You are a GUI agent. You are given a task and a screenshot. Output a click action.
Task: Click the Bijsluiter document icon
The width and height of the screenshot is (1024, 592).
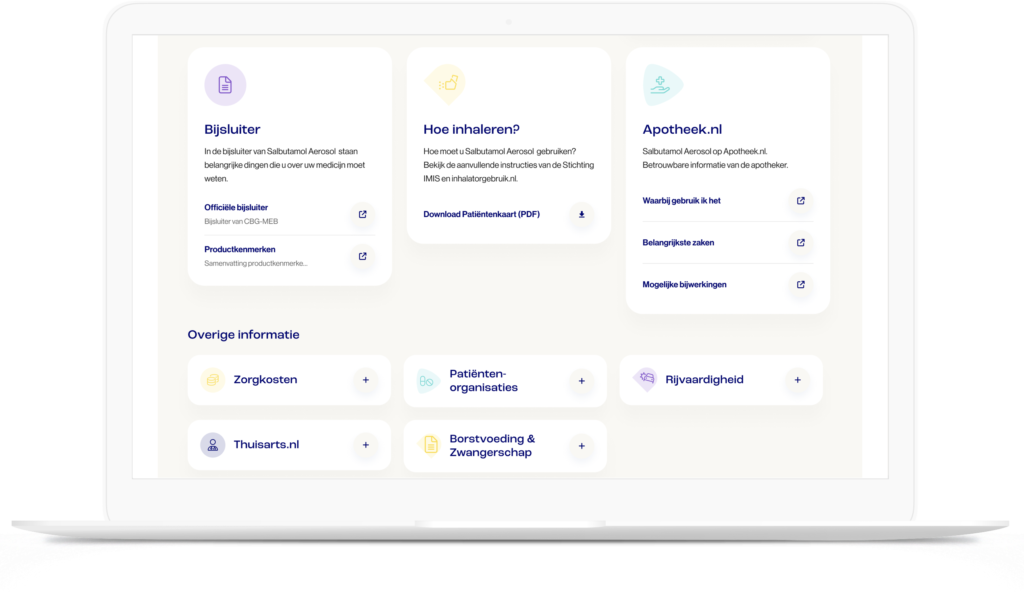[225, 85]
